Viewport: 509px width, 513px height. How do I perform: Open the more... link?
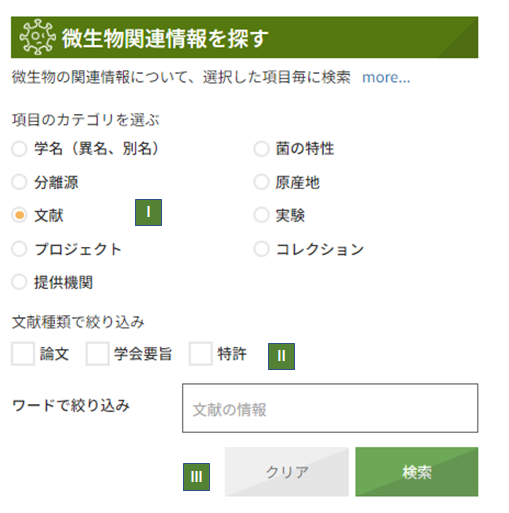386,77
